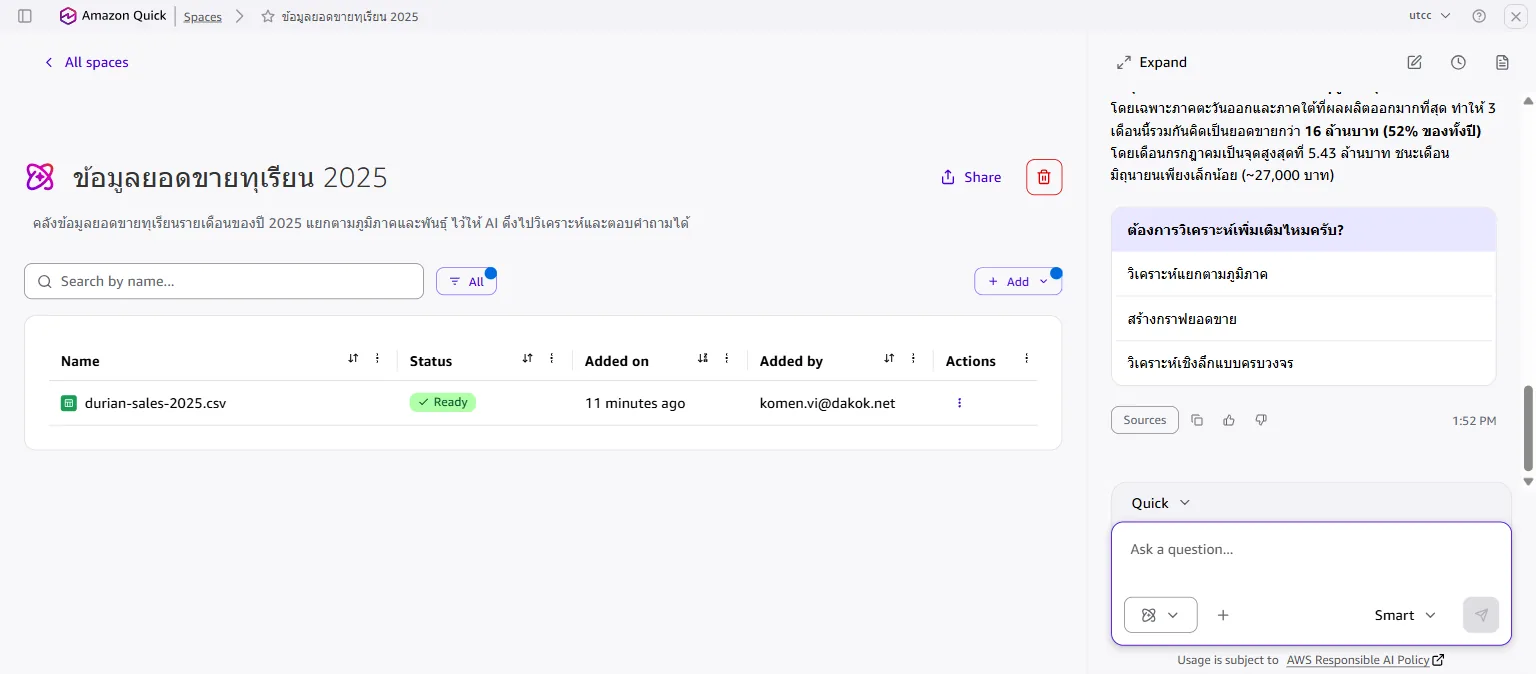1536x674 pixels.
Task: Open the Name column options menu
Action: (x=377, y=359)
